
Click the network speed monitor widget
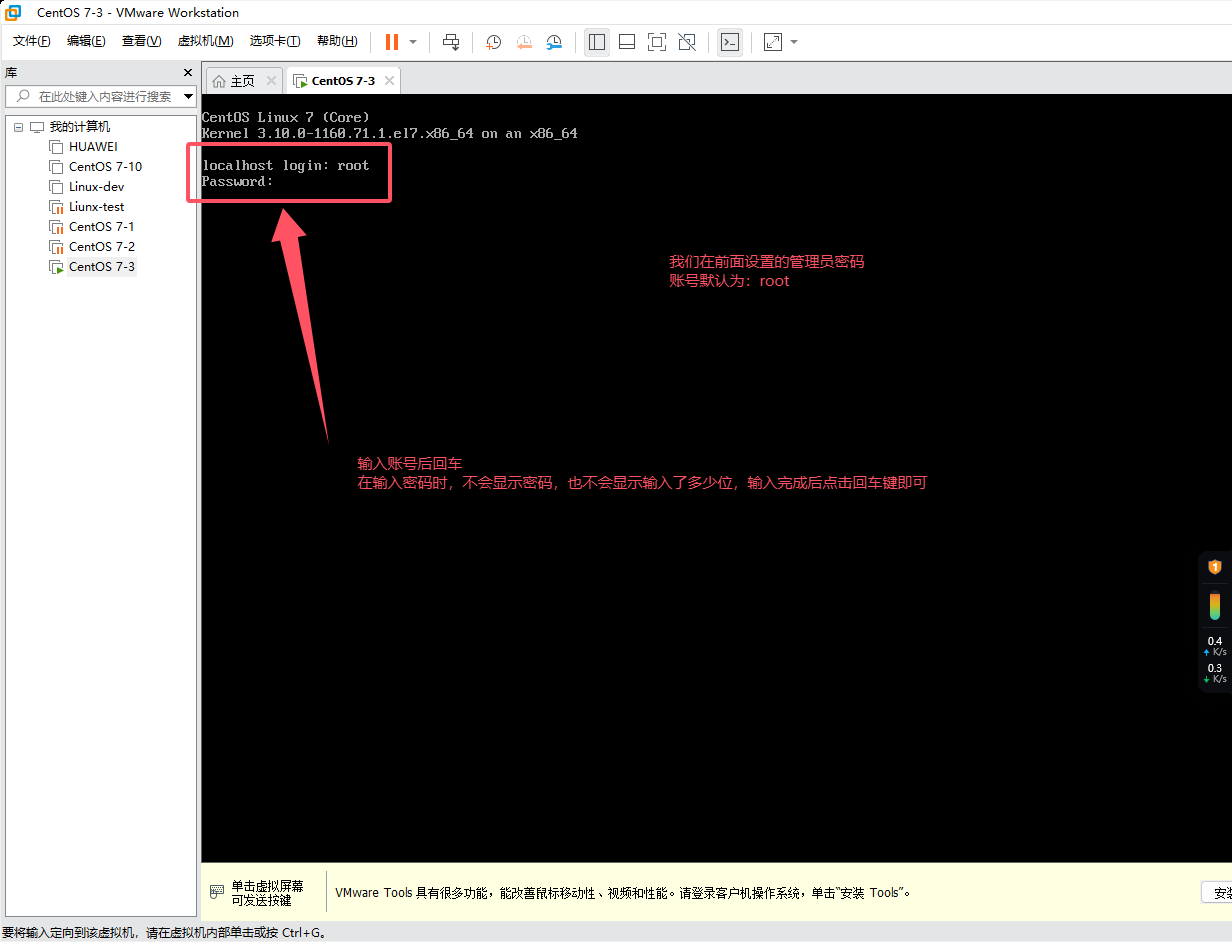(x=1215, y=658)
